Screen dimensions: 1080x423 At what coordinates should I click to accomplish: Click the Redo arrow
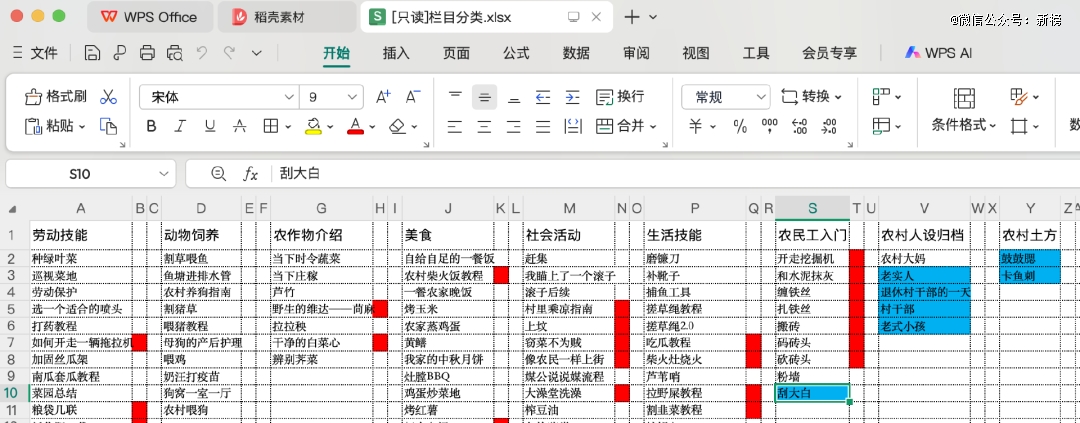[x=230, y=52]
